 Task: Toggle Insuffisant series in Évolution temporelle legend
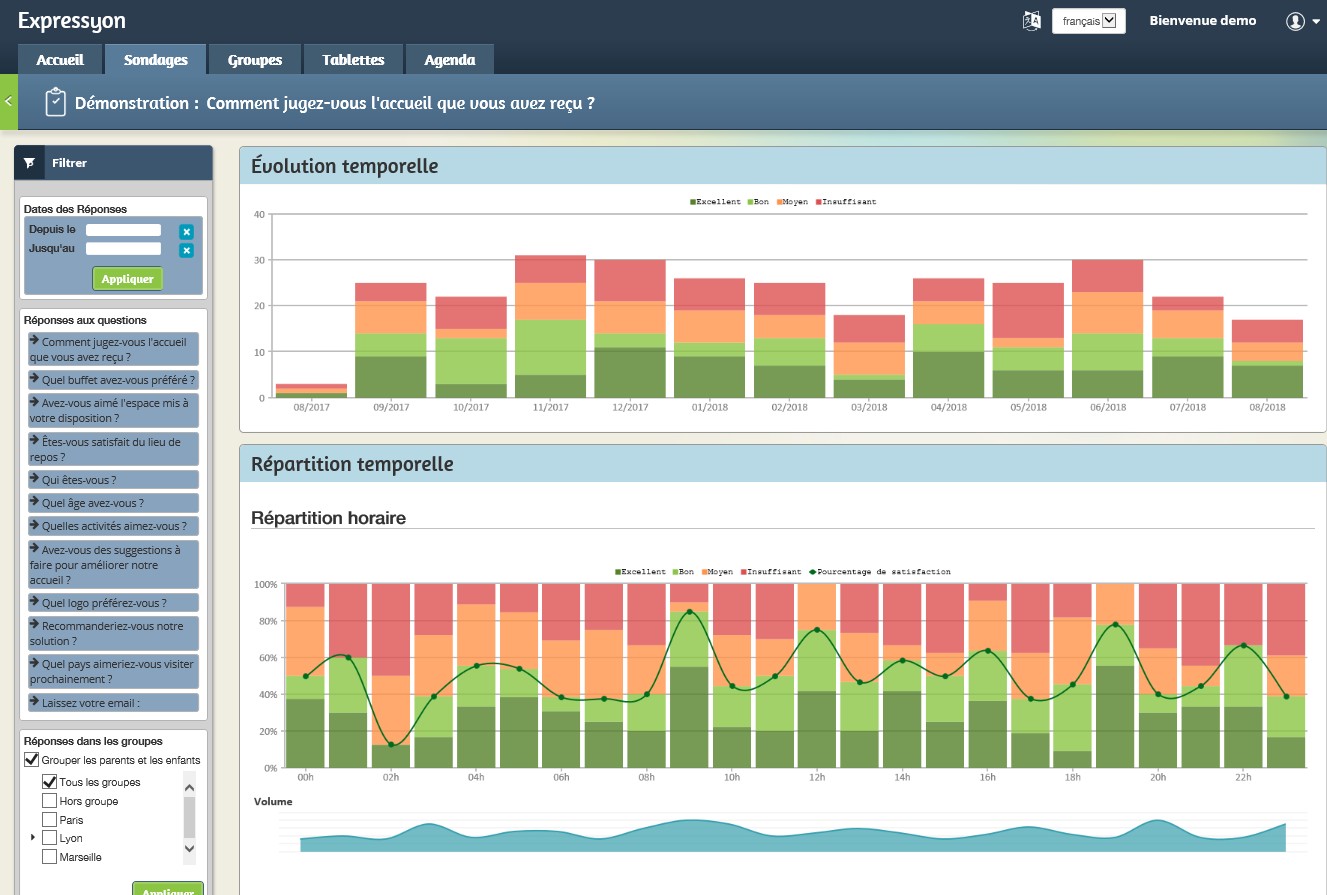click(846, 202)
